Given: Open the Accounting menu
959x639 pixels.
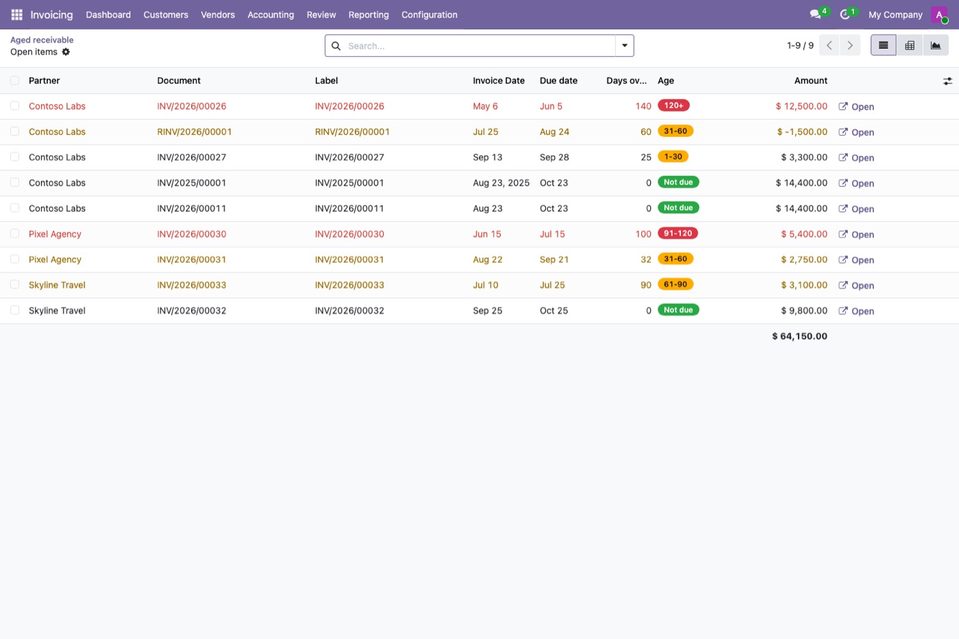Looking at the screenshot, I should (270, 15).
